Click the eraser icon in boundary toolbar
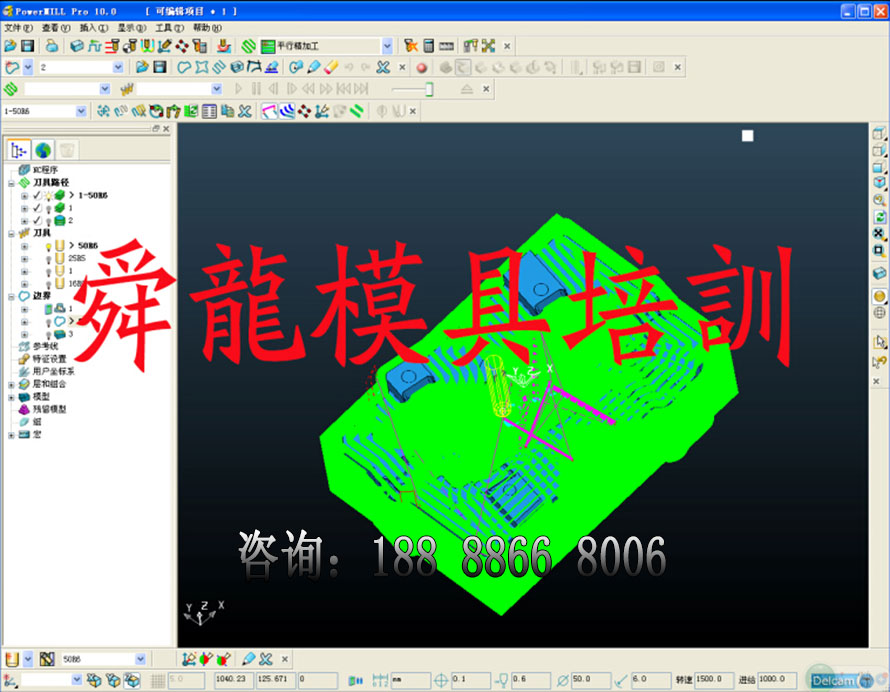 (x=332, y=67)
